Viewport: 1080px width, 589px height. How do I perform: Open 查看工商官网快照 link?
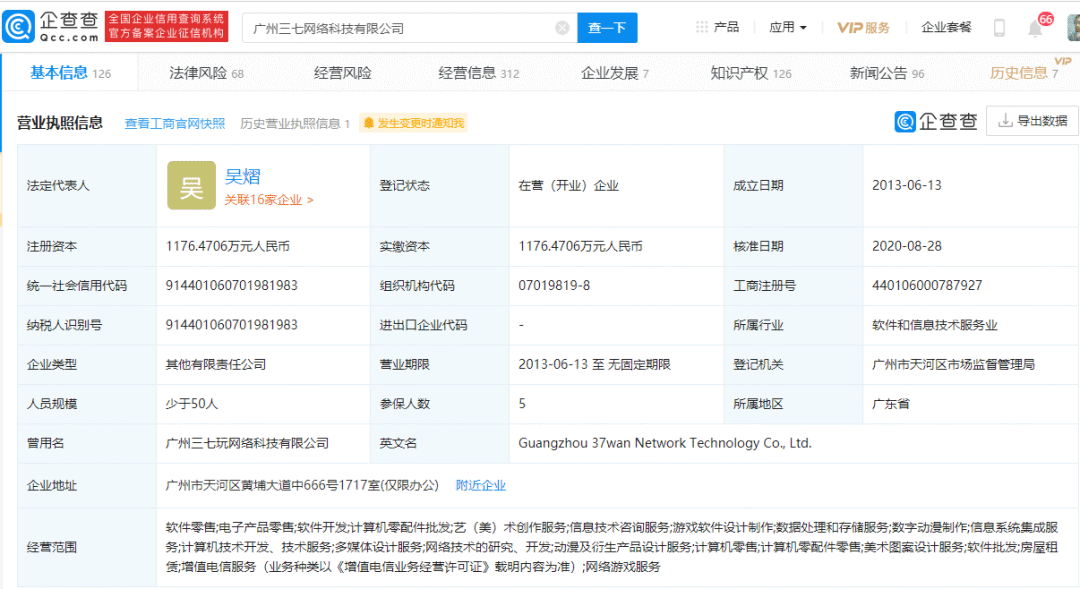click(174, 123)
